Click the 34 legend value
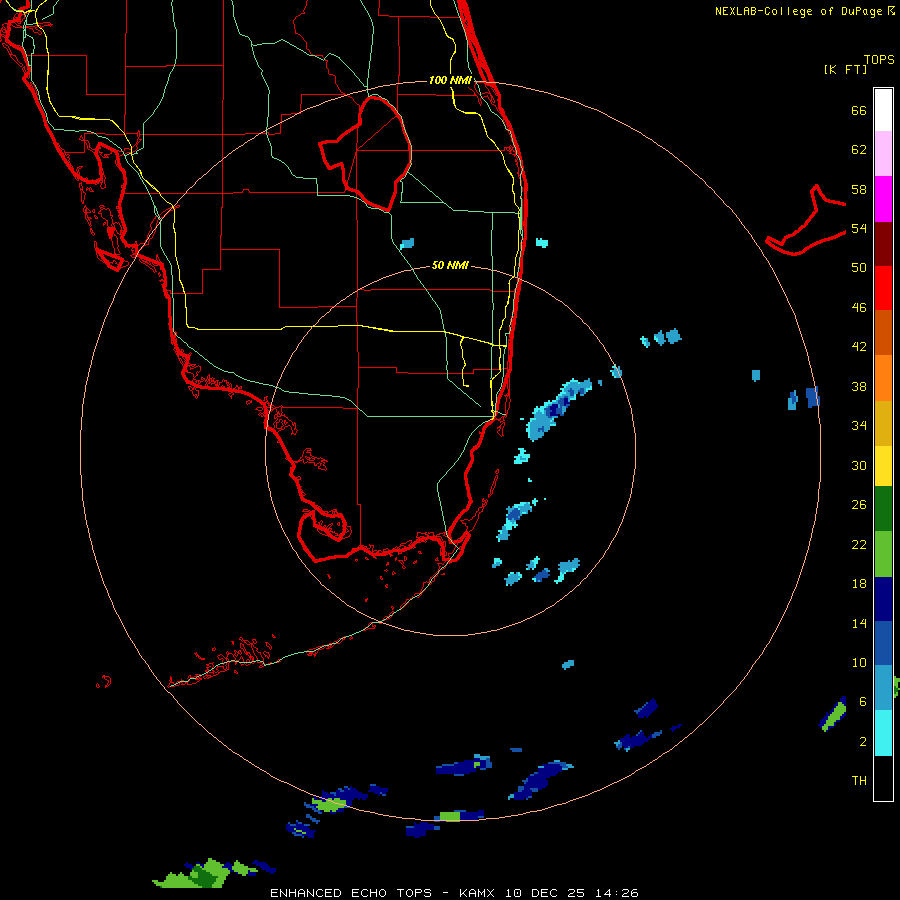900x900 pixels. pyautogui.click(x=859, y=425)
